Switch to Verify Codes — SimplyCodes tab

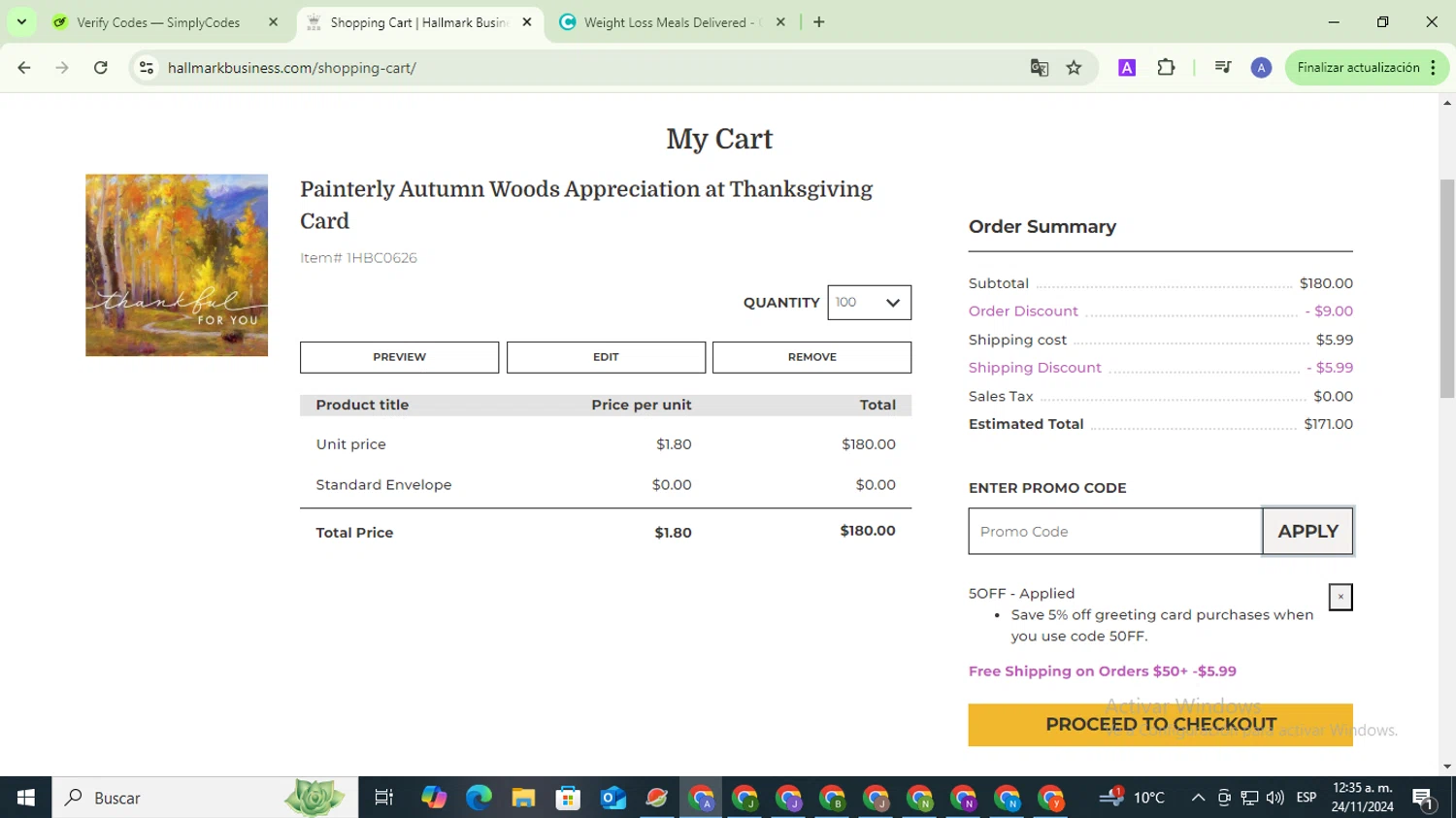pyautogui.click(x=158, y=22)
